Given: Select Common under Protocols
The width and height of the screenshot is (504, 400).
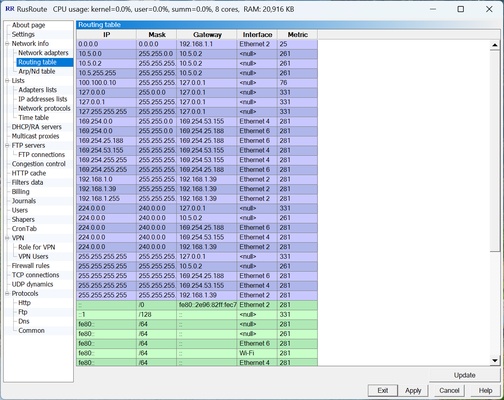Looking at the screenshot, I should point(31,331).
